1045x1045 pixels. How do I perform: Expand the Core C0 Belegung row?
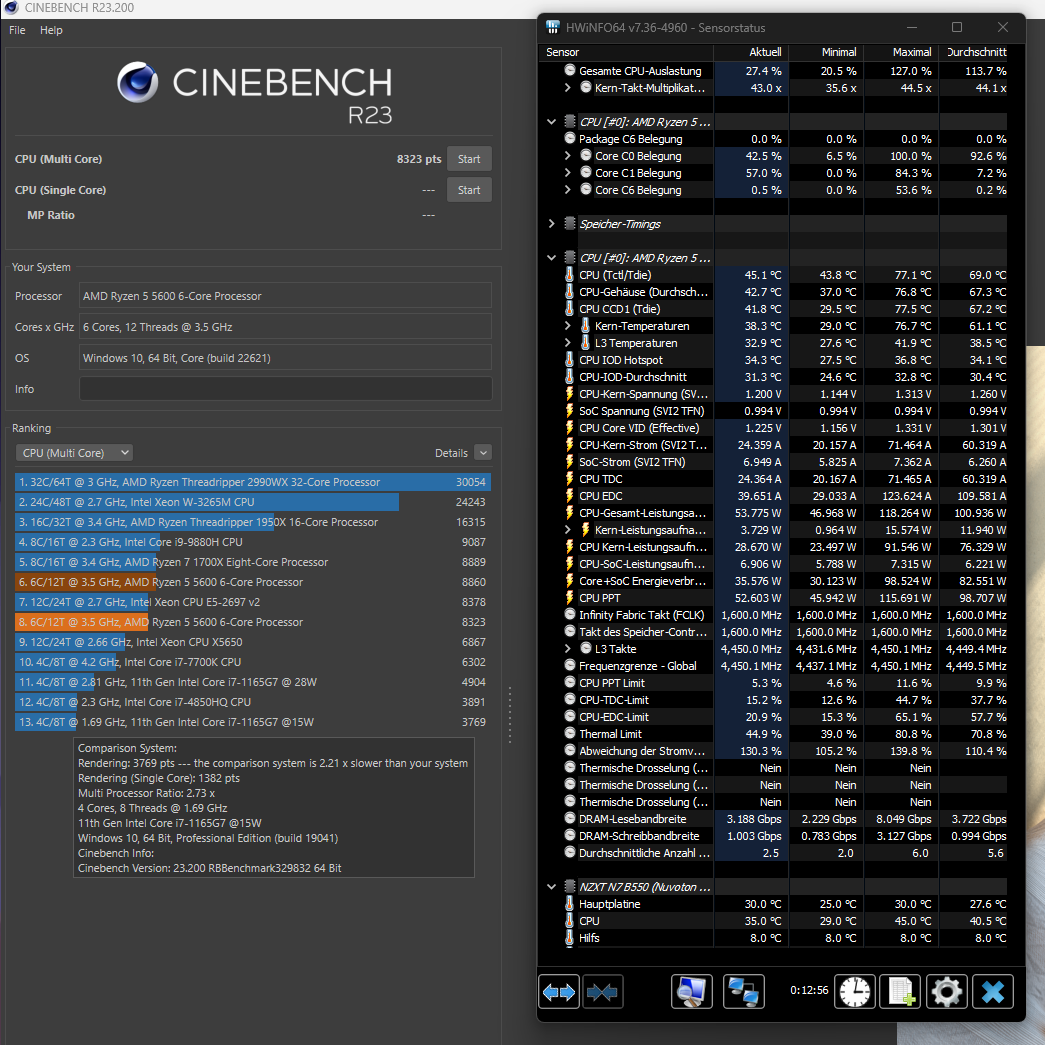(567, 155)
